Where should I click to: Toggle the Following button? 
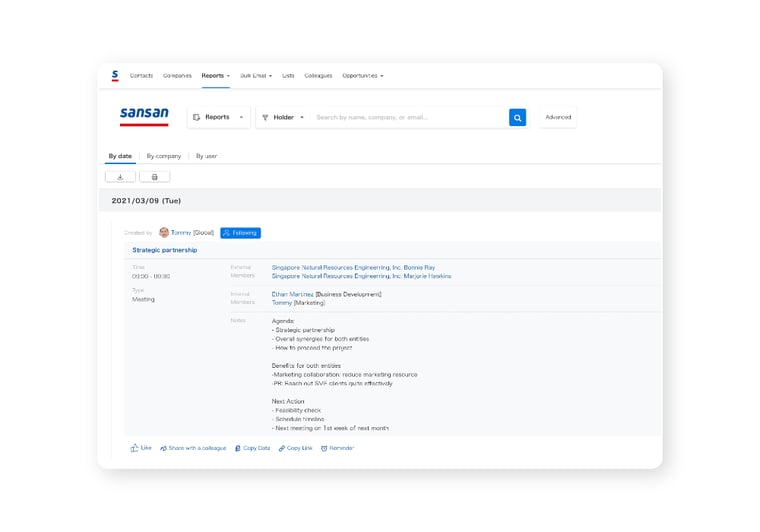[240, 233]
